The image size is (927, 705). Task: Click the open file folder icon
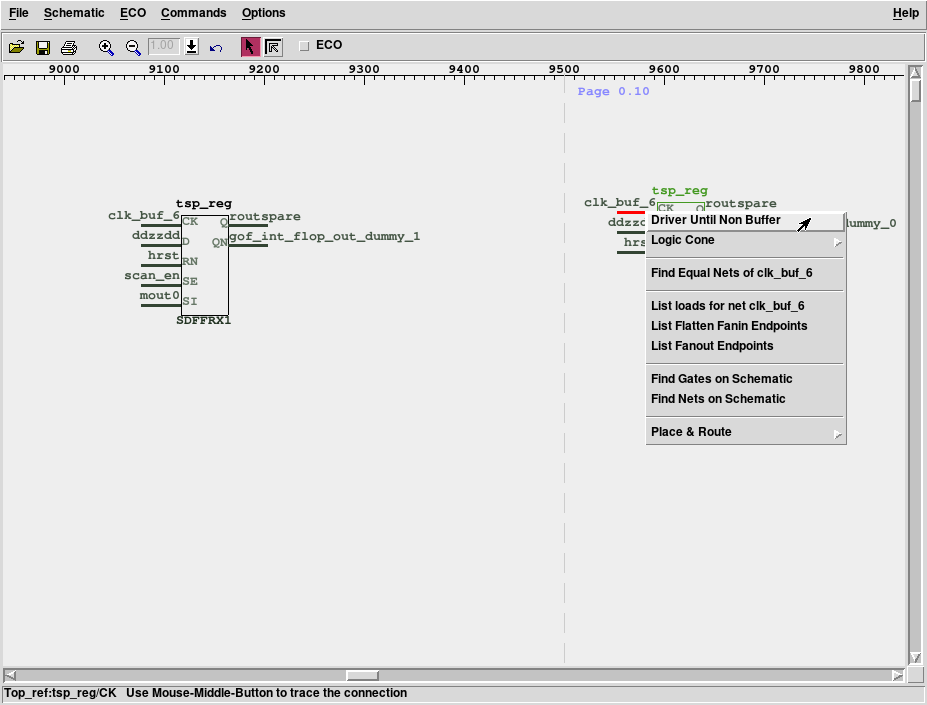16,47
